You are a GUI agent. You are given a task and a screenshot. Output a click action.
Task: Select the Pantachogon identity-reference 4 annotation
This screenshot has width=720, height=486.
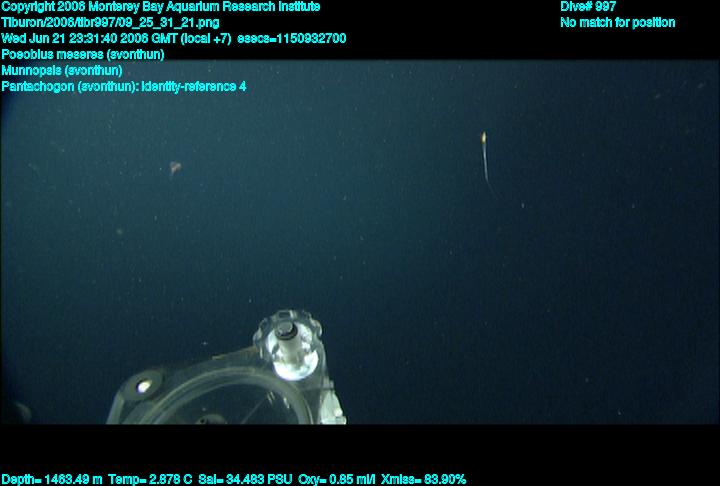coord(124,86)
